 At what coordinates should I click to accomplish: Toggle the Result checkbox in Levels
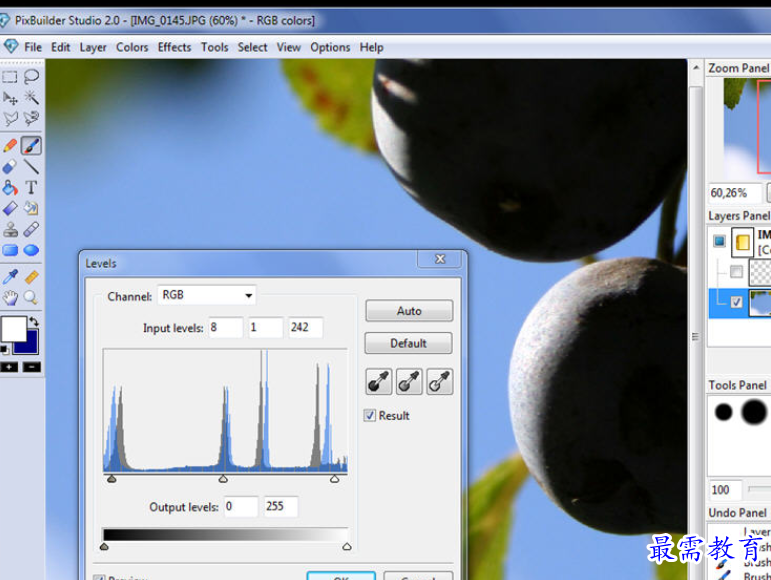click(370, 415)
